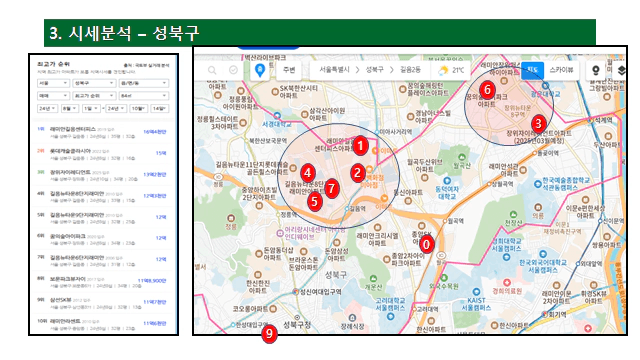640x360 pixels.
Task: Click 브라운스톤돈암아파트 map marker
Action: (304, 251)
